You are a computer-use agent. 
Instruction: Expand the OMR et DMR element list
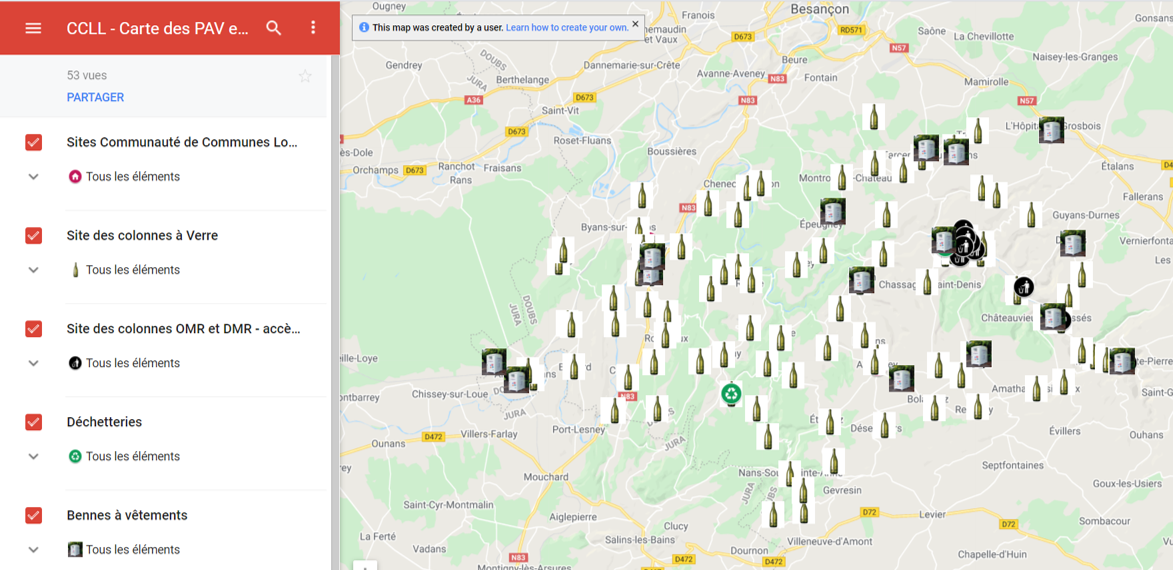tap(33, 363)
